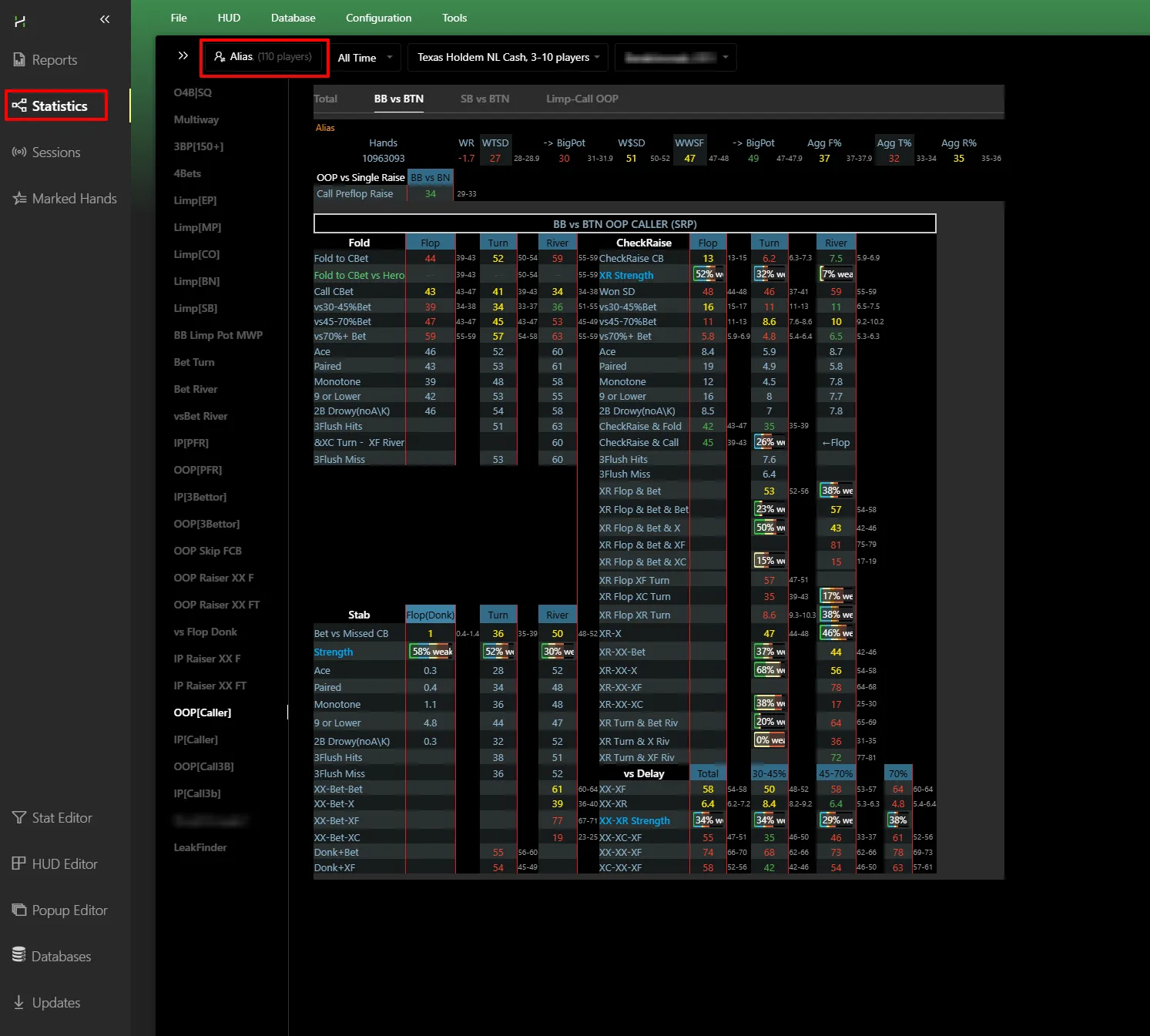Collapse the left sidebar with double chevron
This screenshot has width=1150, height=1036.
[105, 19]
